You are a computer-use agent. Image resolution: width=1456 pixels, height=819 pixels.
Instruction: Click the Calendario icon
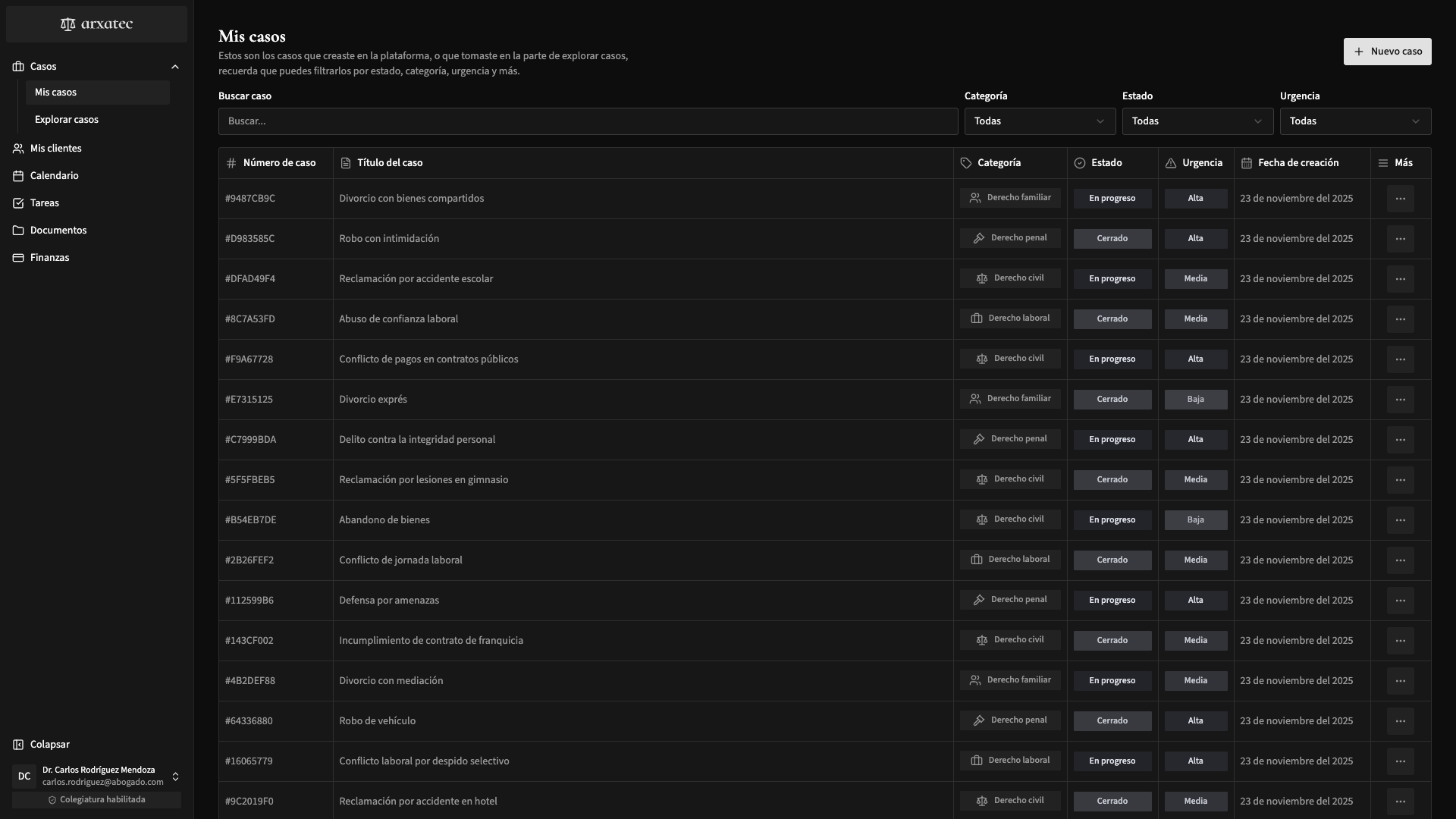(17, 176)
